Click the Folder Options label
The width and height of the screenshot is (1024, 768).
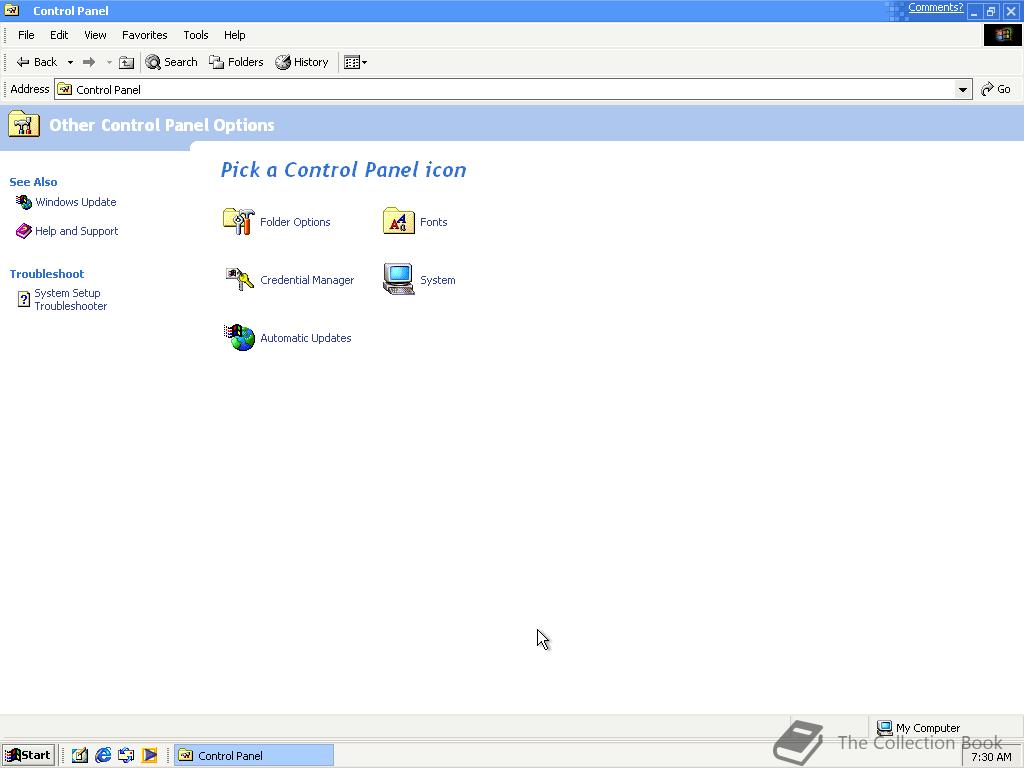point(295,222)
